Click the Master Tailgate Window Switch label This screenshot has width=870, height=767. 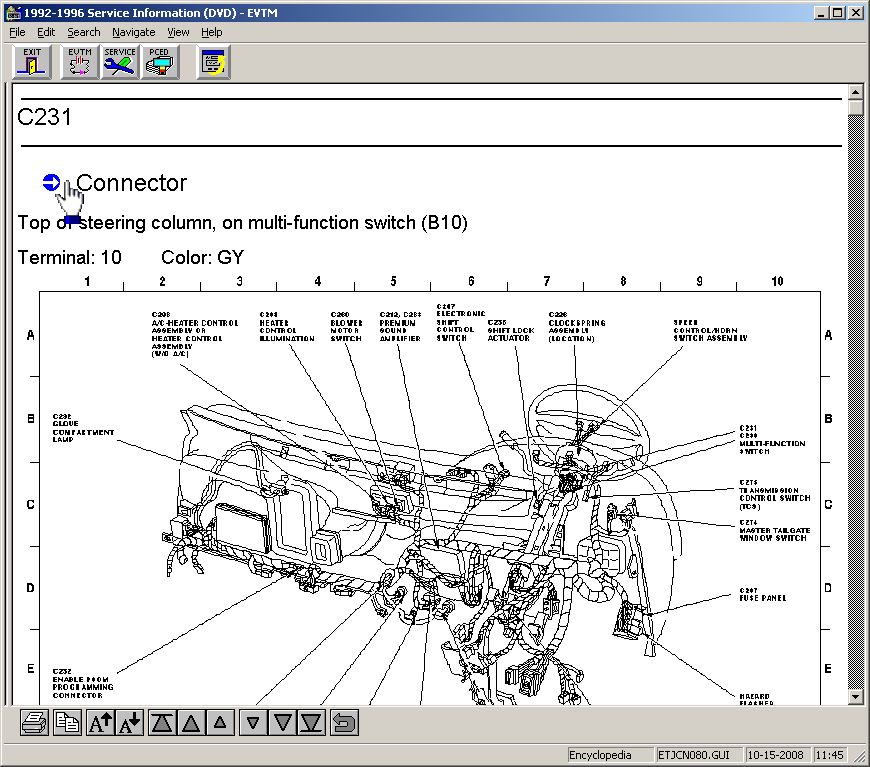coord(775,531)
